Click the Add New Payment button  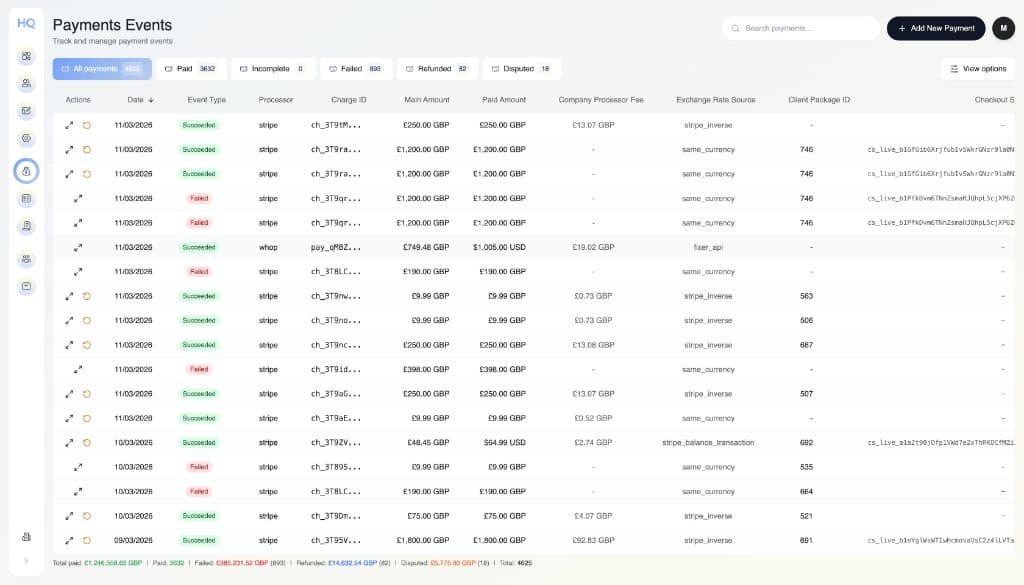point(935,29)
